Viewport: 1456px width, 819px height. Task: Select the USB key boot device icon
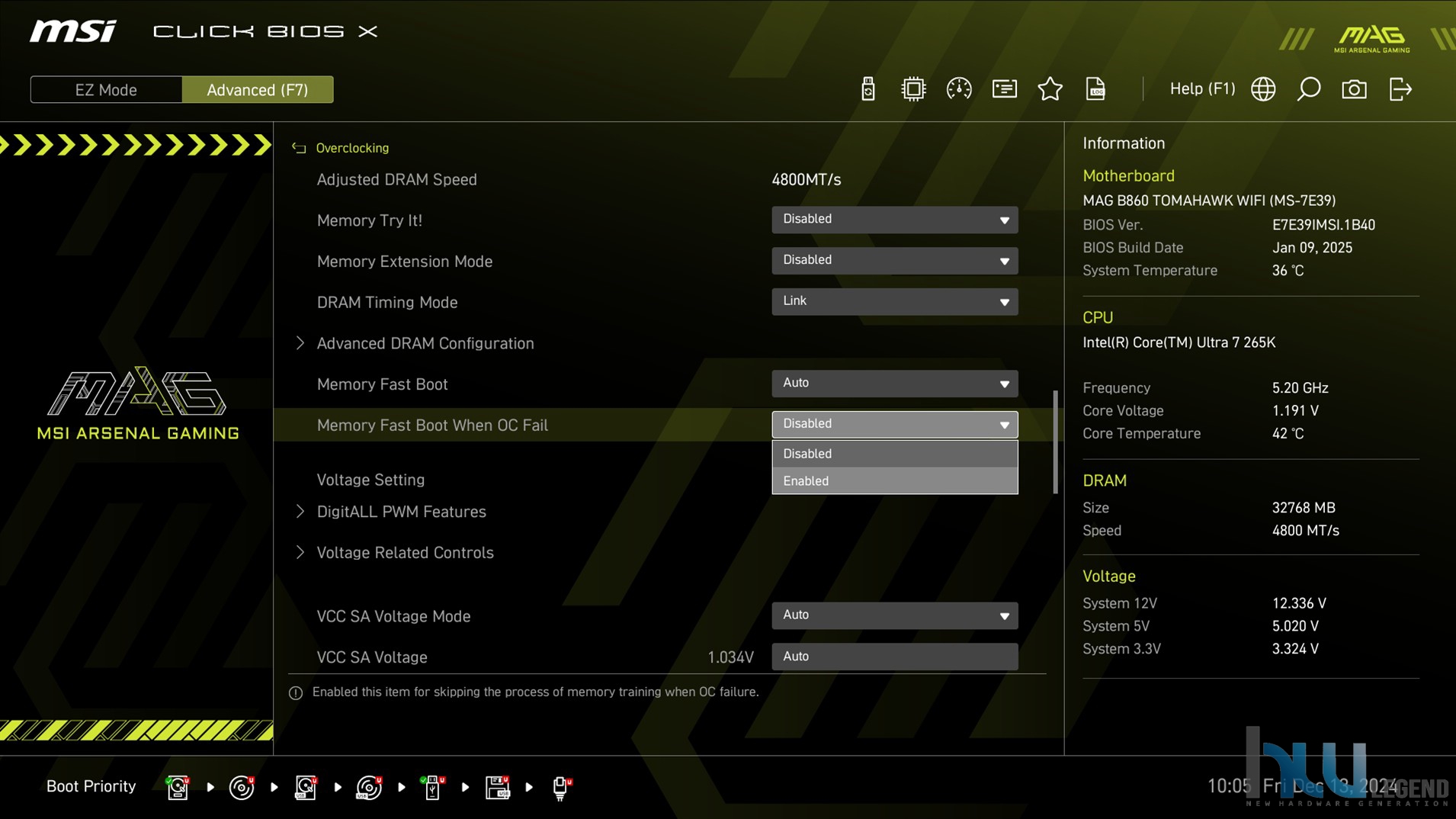click(432, 787)
